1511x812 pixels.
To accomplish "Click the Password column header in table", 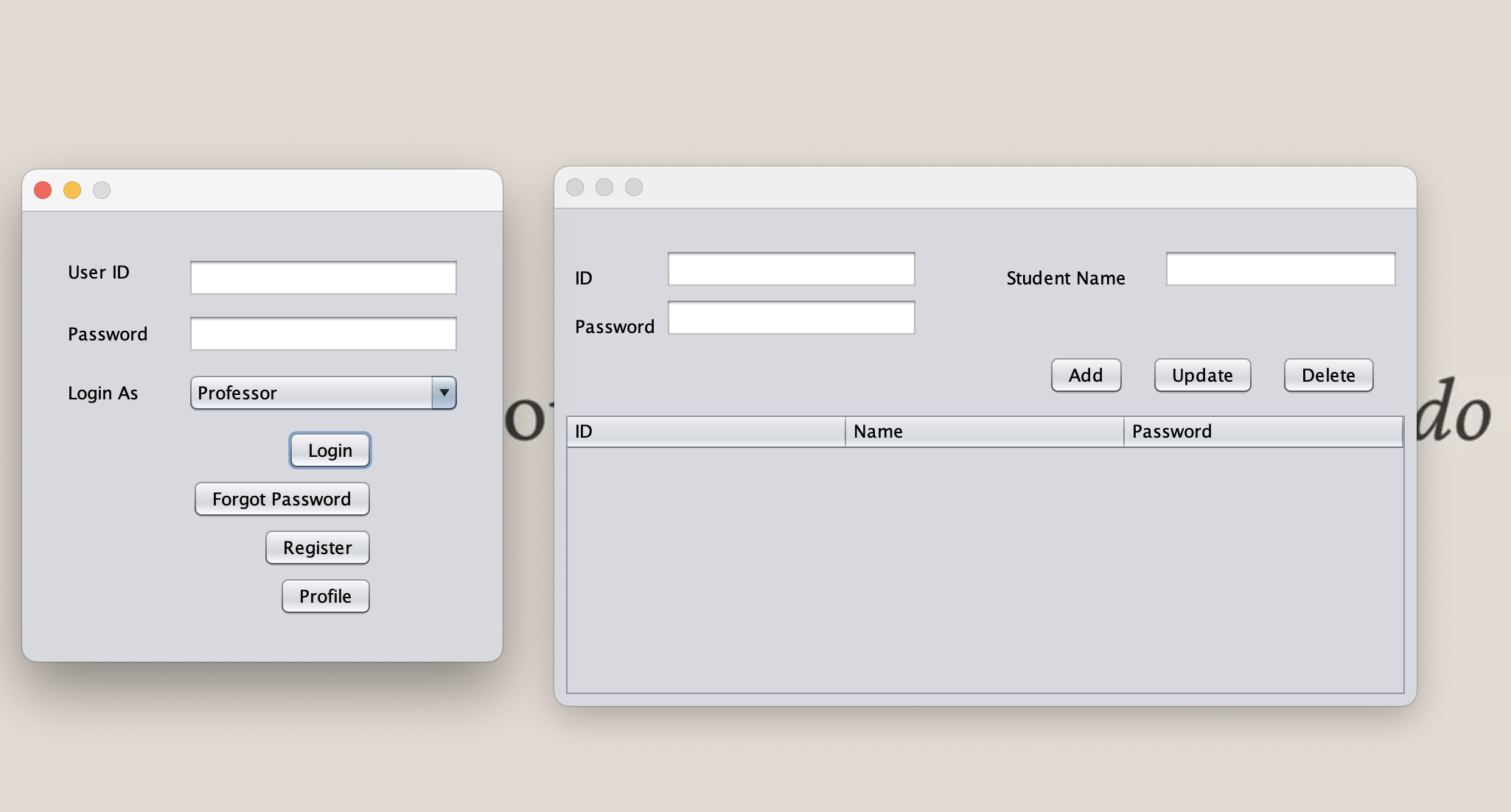I will pos(1262,432).
